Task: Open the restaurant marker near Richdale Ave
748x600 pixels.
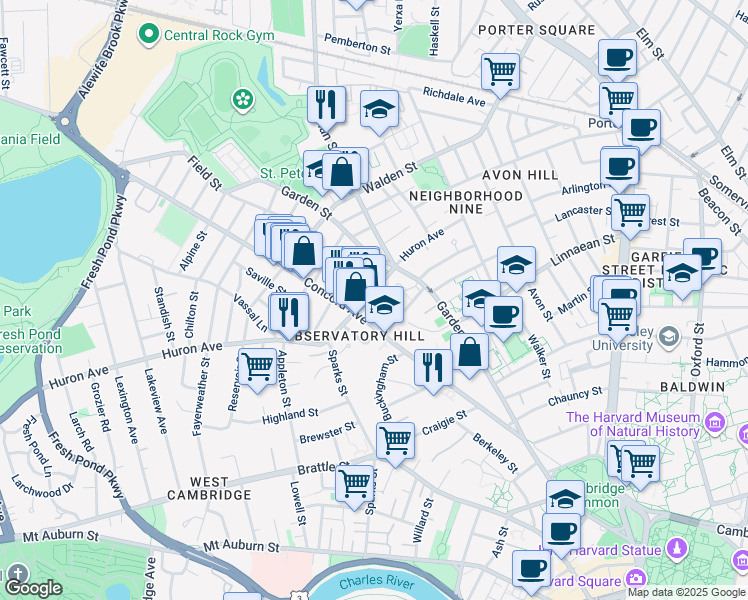Action: click(x=326, y=105)
